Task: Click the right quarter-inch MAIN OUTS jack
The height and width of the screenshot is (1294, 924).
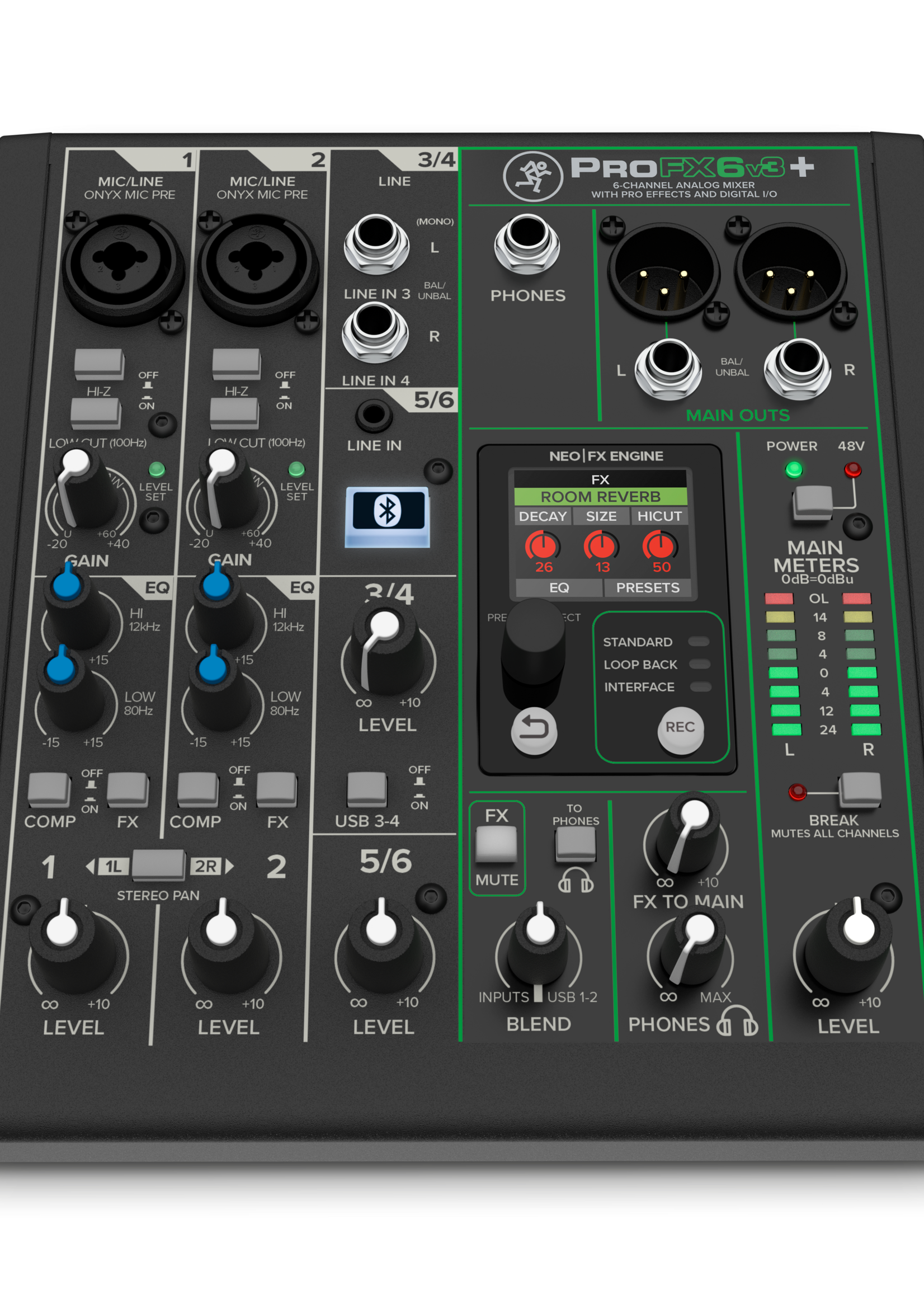Action: (798, 369)
